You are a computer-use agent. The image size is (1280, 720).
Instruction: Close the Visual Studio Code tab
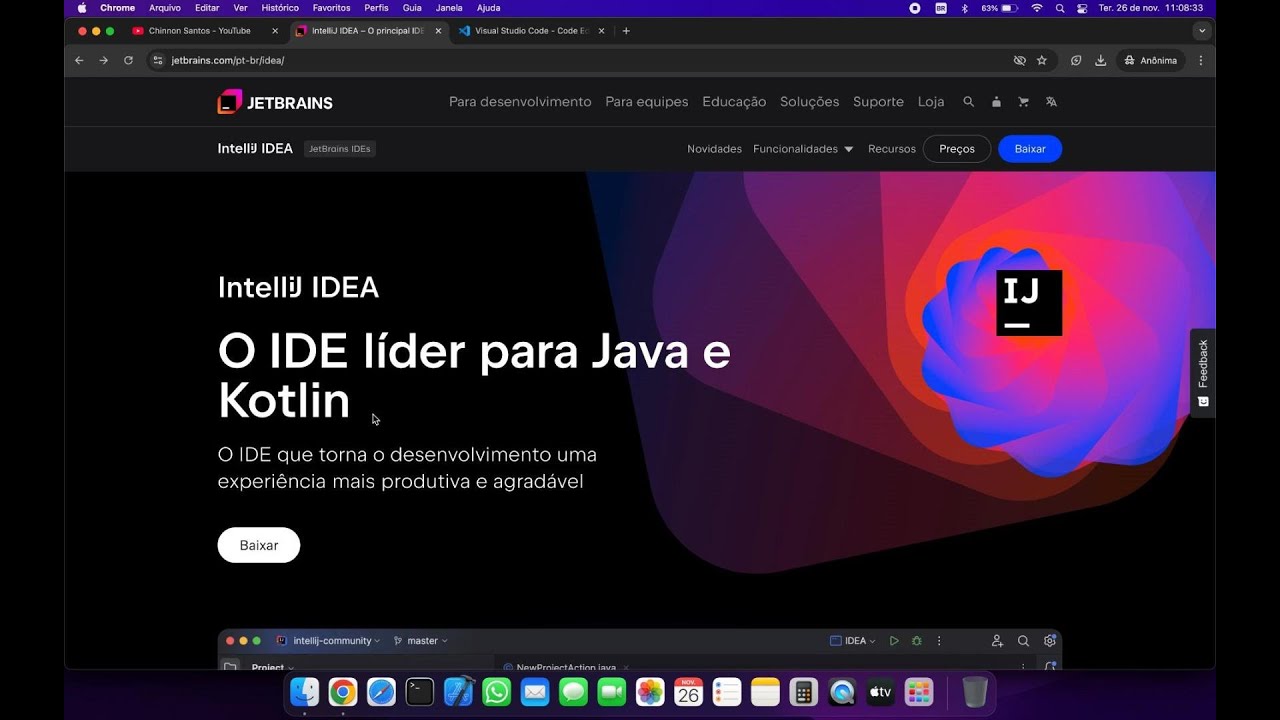pos(602,31)
